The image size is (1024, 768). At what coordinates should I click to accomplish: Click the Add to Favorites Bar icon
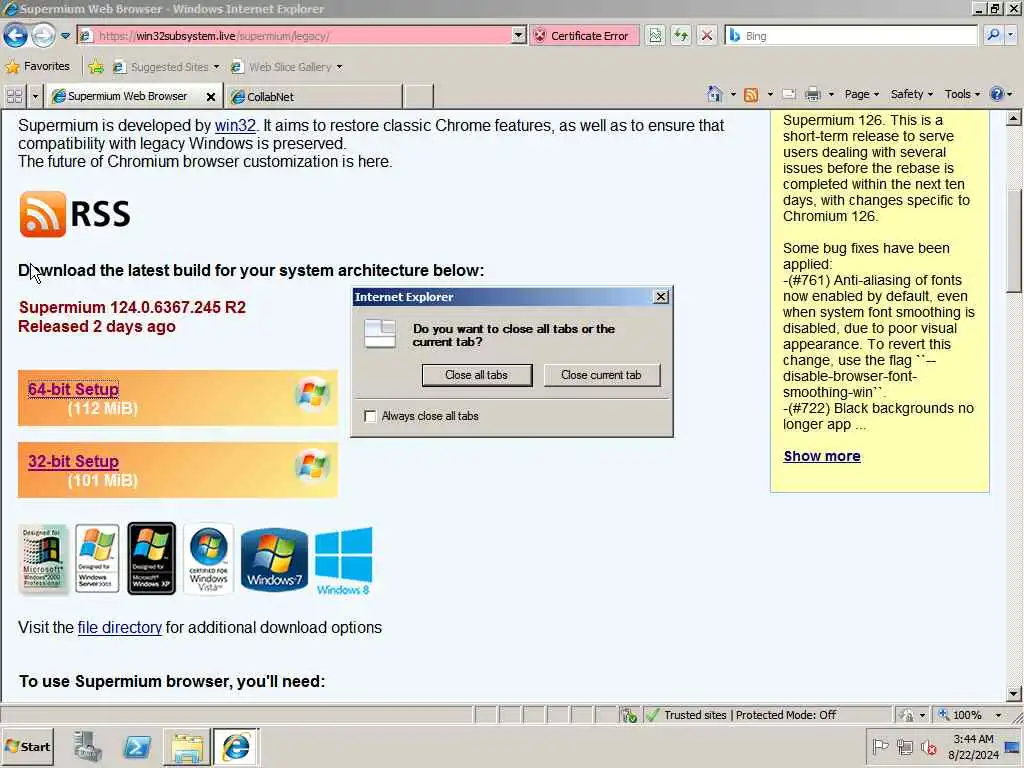(x=96, y=67)
